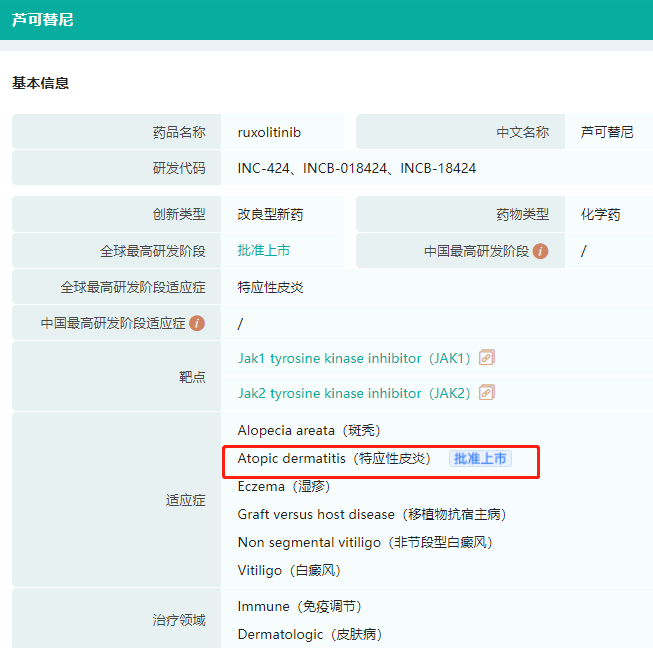653x648 pixels.
Task: Click the 化学药 drug type value
Action: point(601,214)
